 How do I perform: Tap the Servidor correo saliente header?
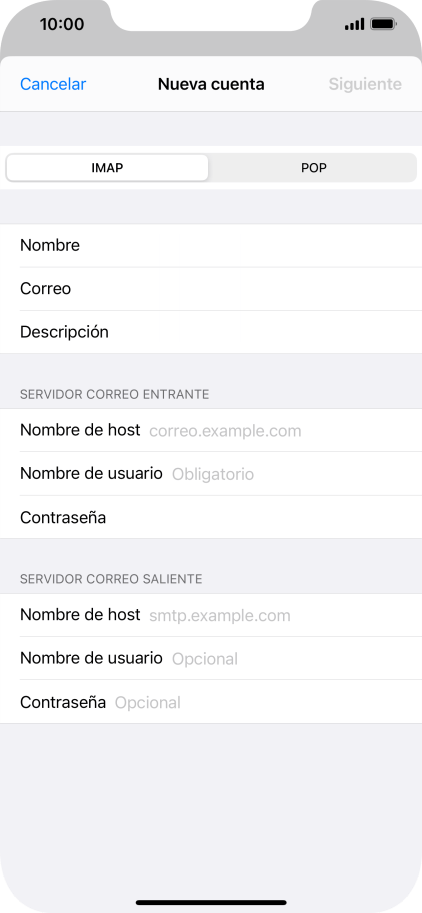(111, 579)
